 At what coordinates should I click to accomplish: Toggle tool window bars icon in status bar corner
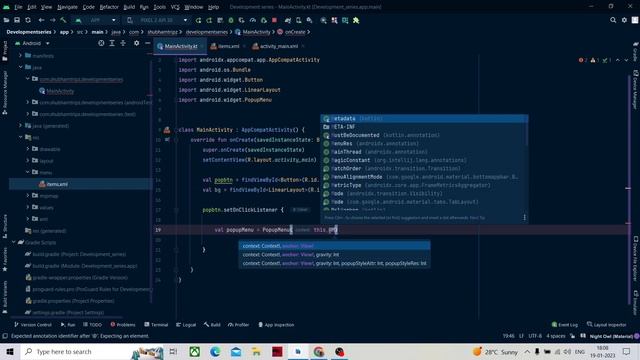tap(5, 336)
